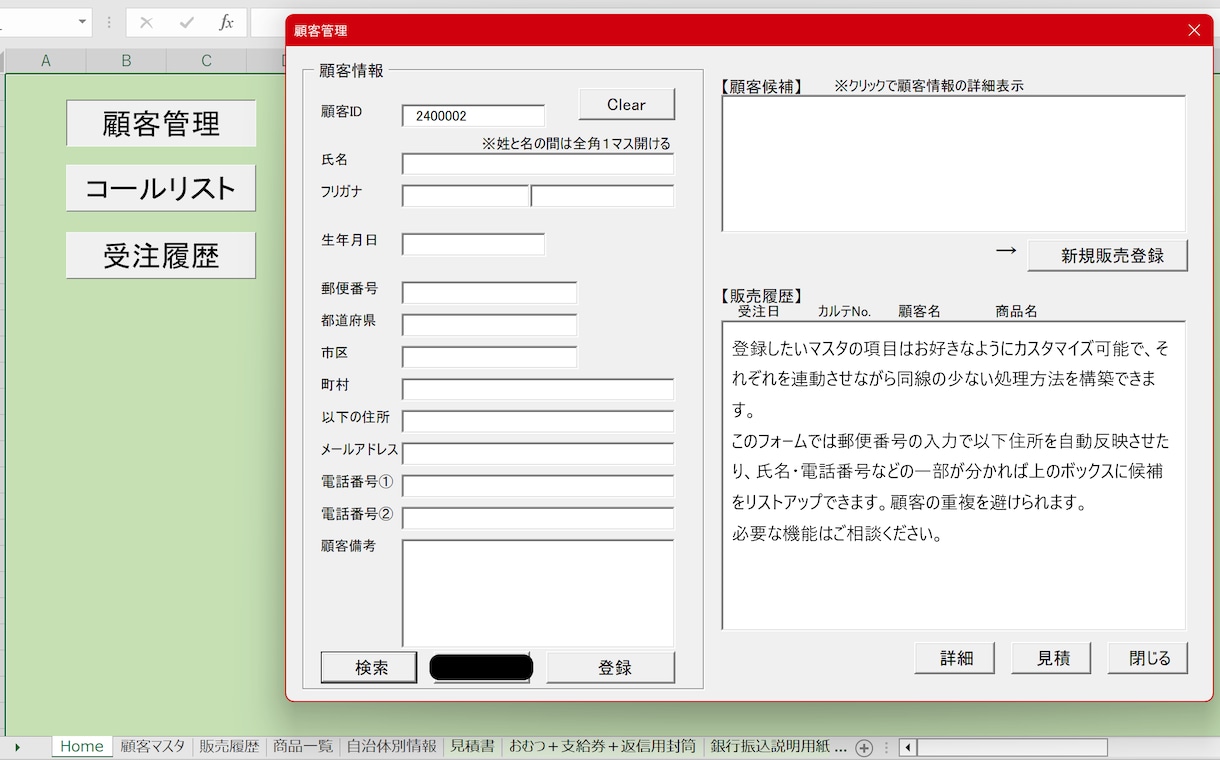Click the 見積 button
The width and height of the screenshot is (1220, 760).
1051,658
